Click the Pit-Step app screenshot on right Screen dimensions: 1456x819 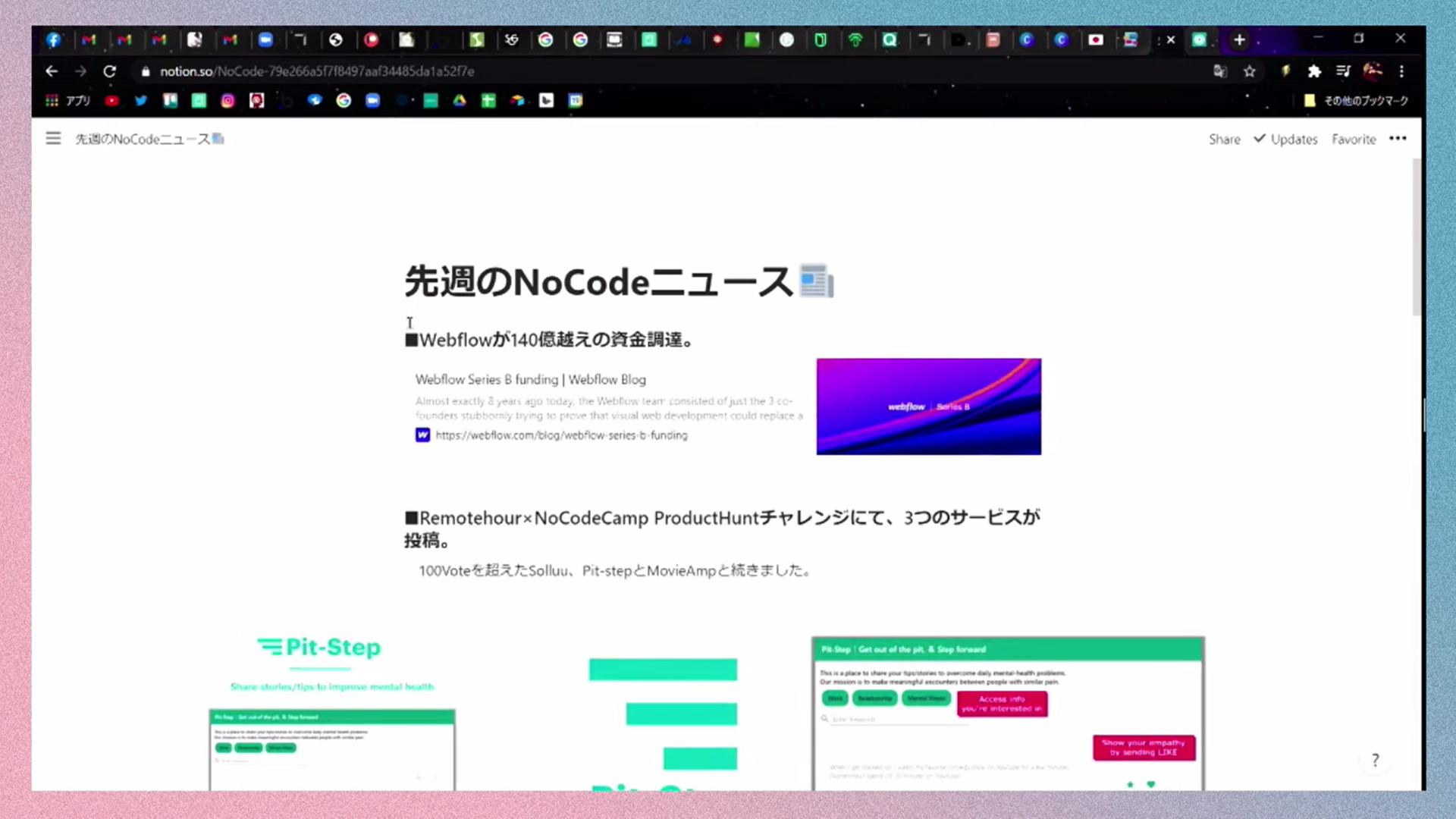tap(1008, 714)
